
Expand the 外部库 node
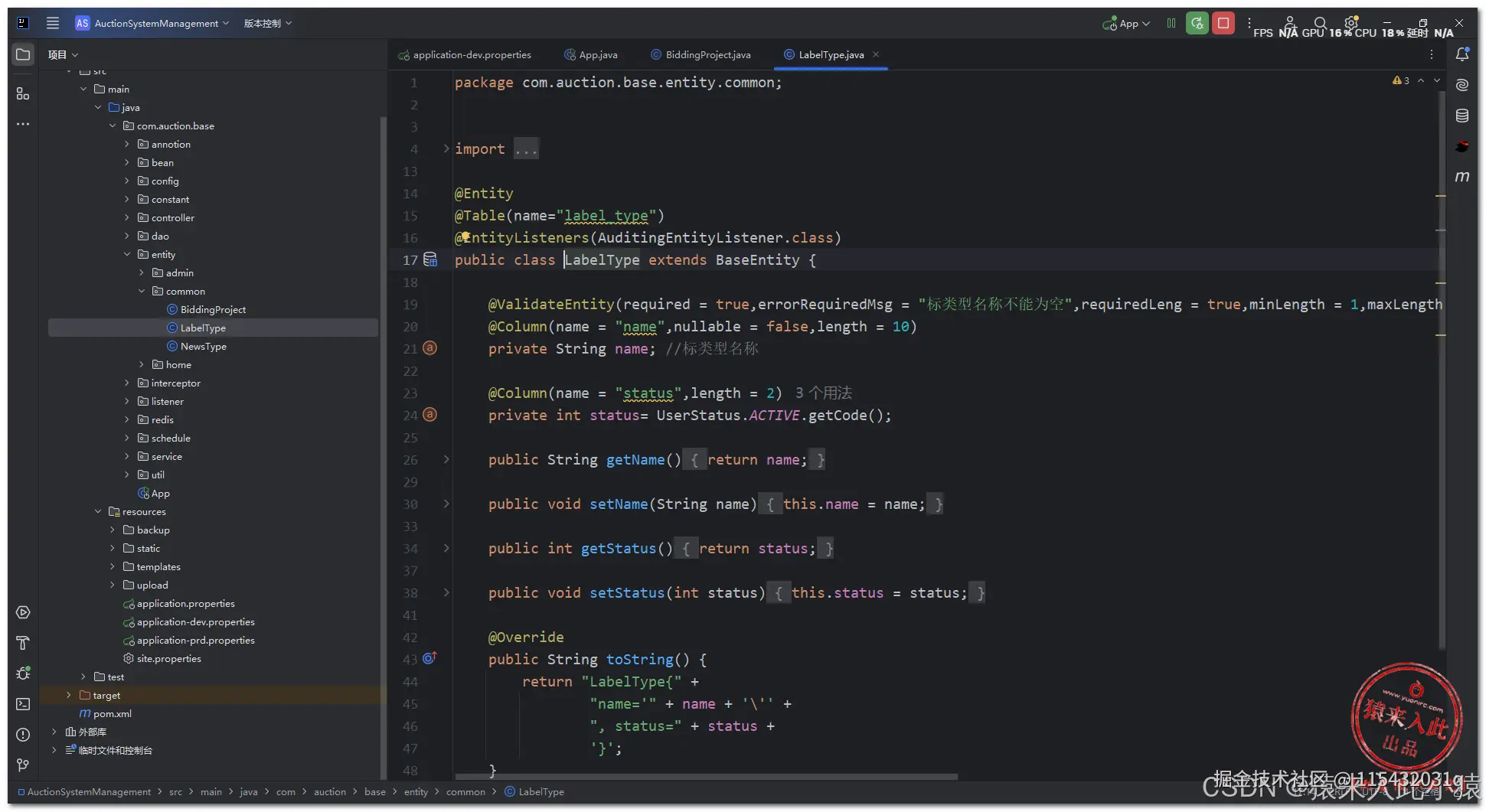[x=54, y=732]
